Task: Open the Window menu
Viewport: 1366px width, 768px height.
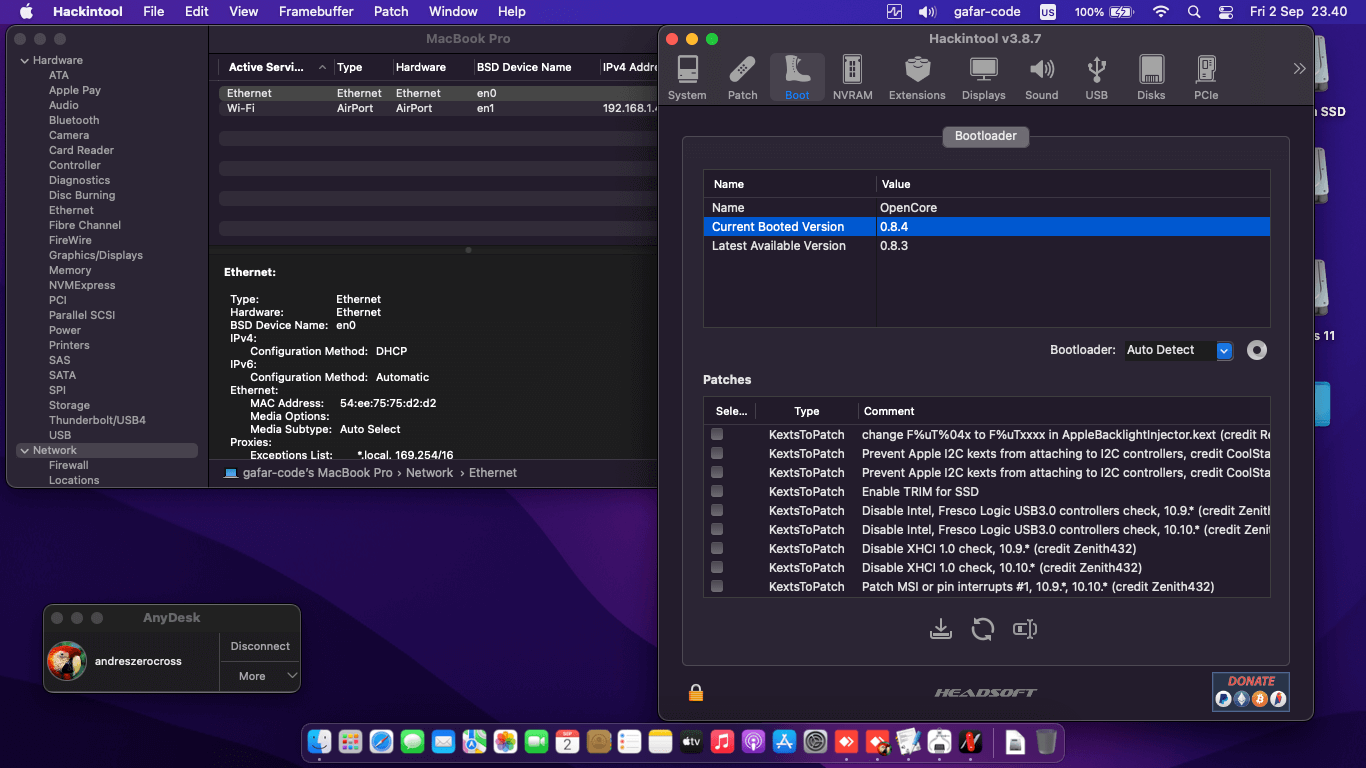Action: click(453, 12)
